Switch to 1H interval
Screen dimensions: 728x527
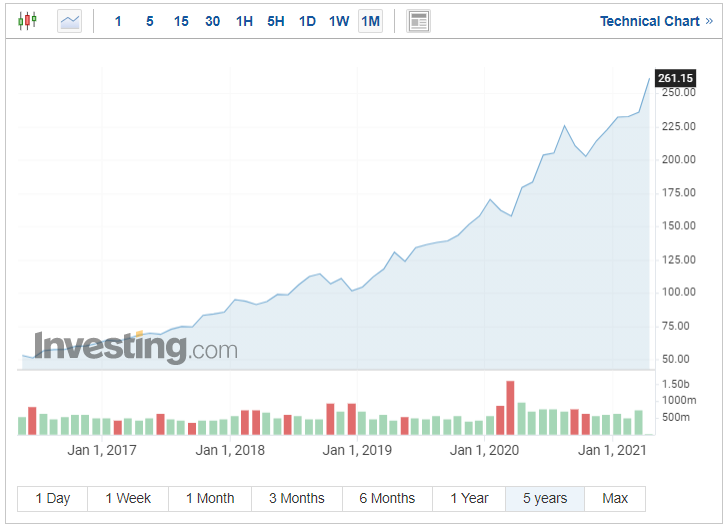point(244,21)
